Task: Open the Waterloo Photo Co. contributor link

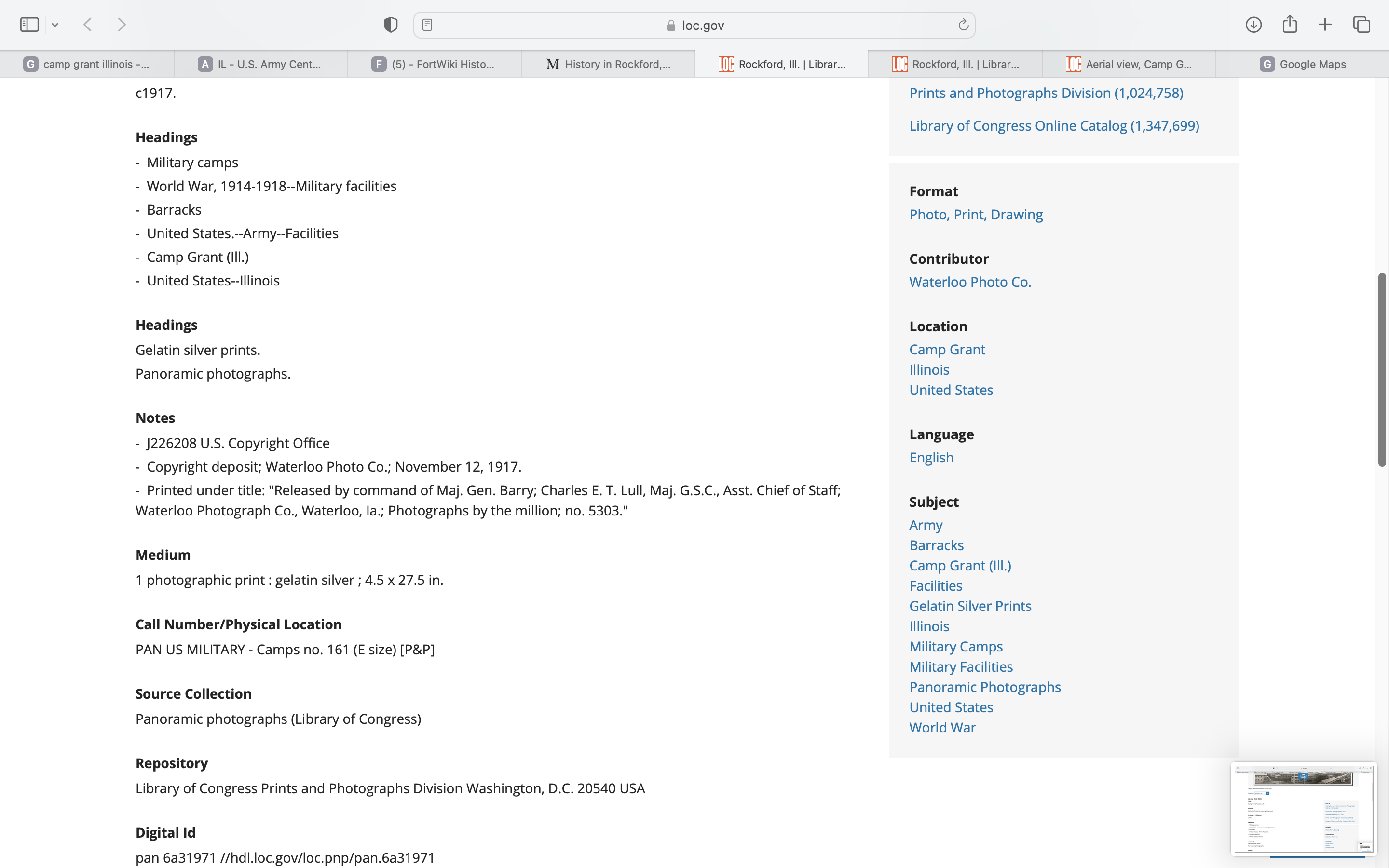Action: click(969, 282)
